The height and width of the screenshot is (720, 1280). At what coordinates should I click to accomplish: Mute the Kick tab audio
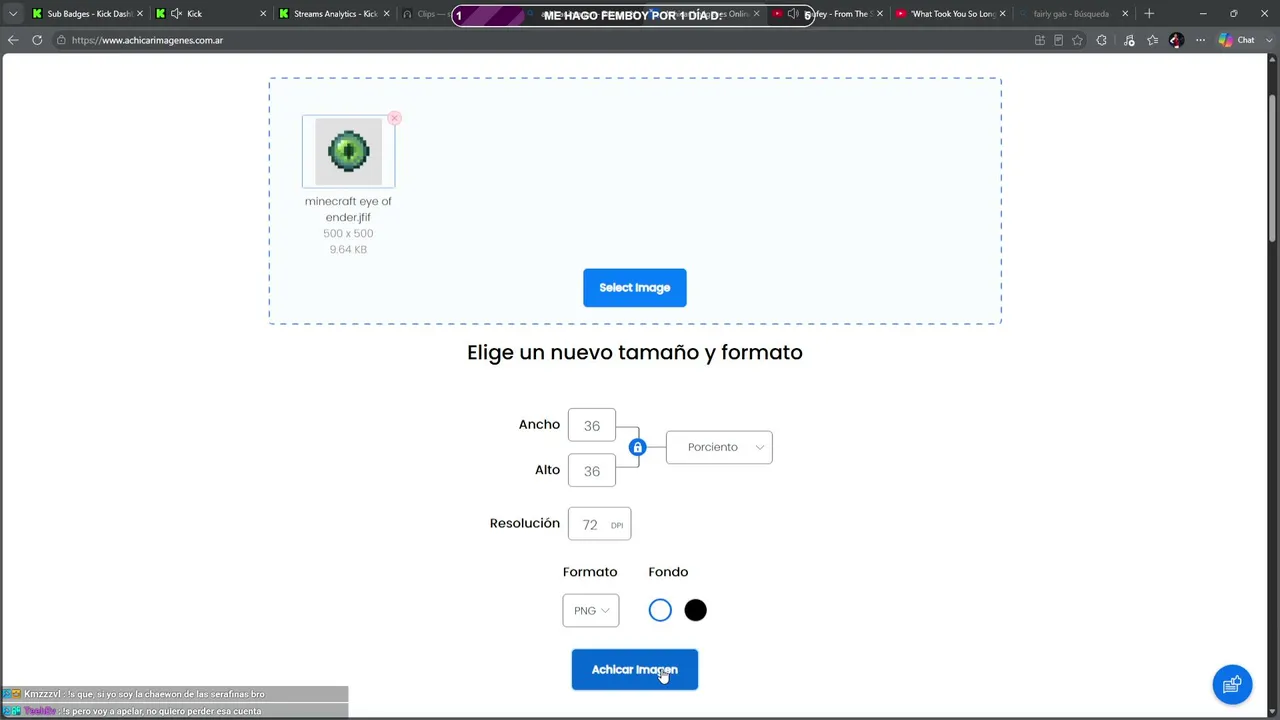176,14
